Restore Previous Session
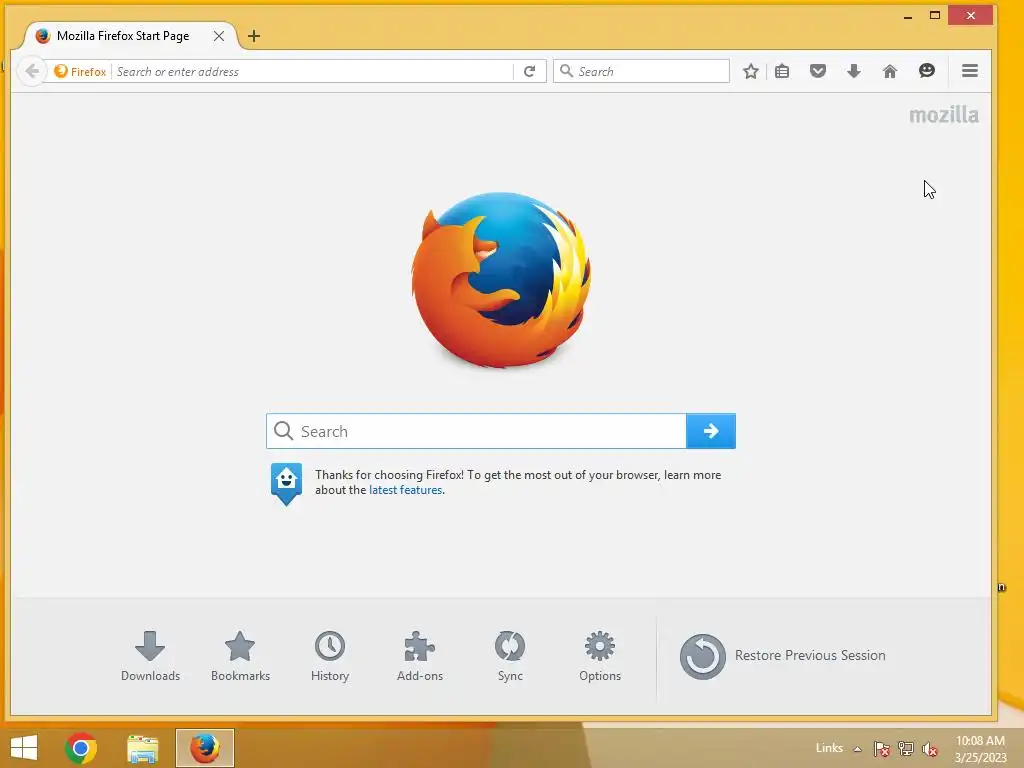This screenshot has width=1024, height=768. tap(782, 656)
